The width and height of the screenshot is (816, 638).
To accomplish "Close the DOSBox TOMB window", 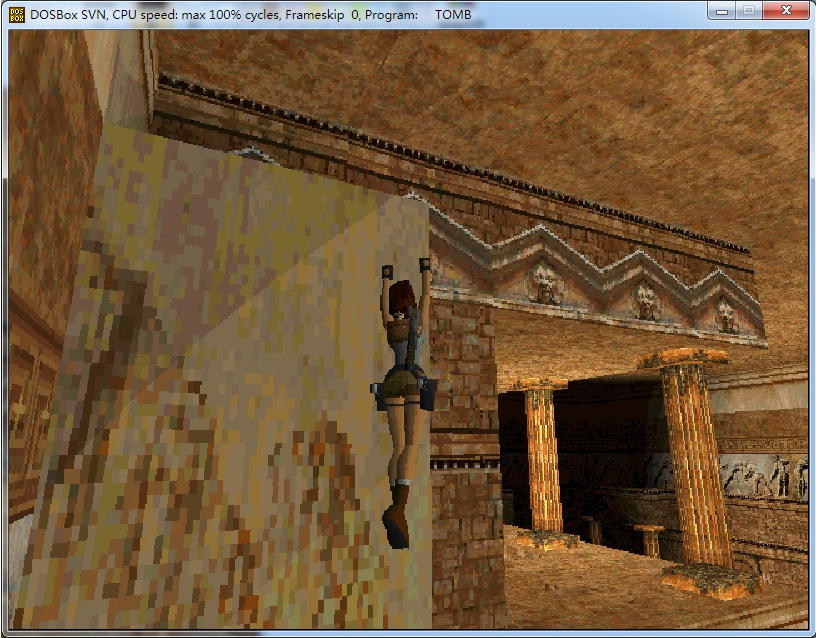I will pyautogui.click(x=786, y=10).
